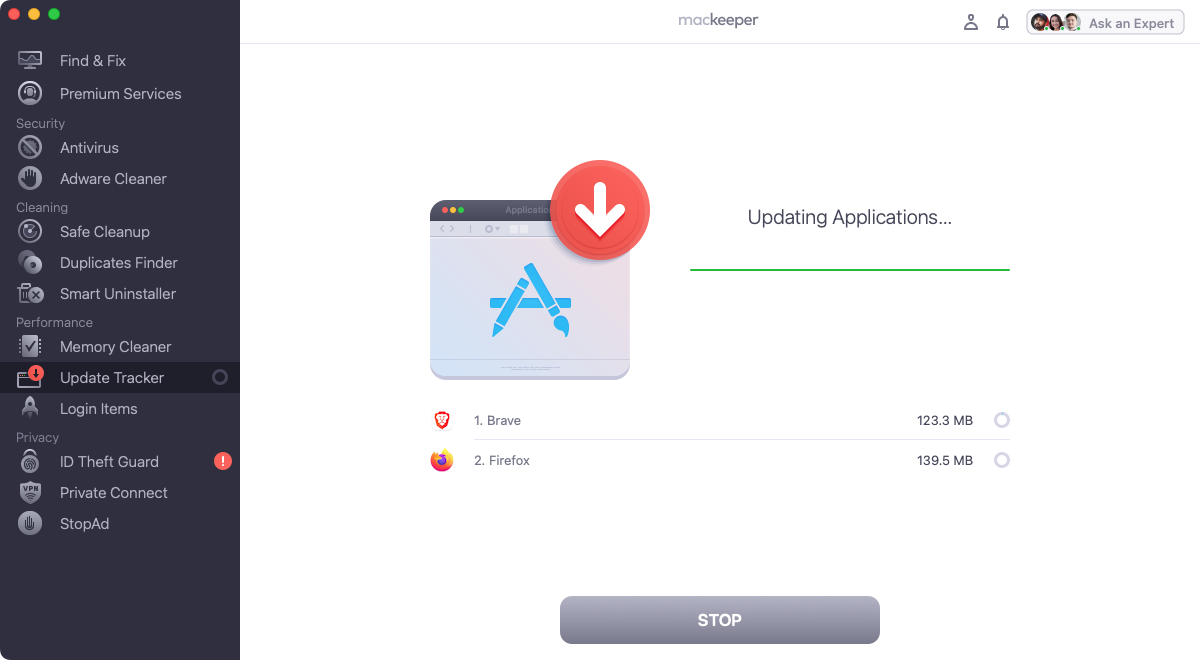
Task: Click the Firefox update status circle
Action: pyautogui.click(x=1002, y=460)
